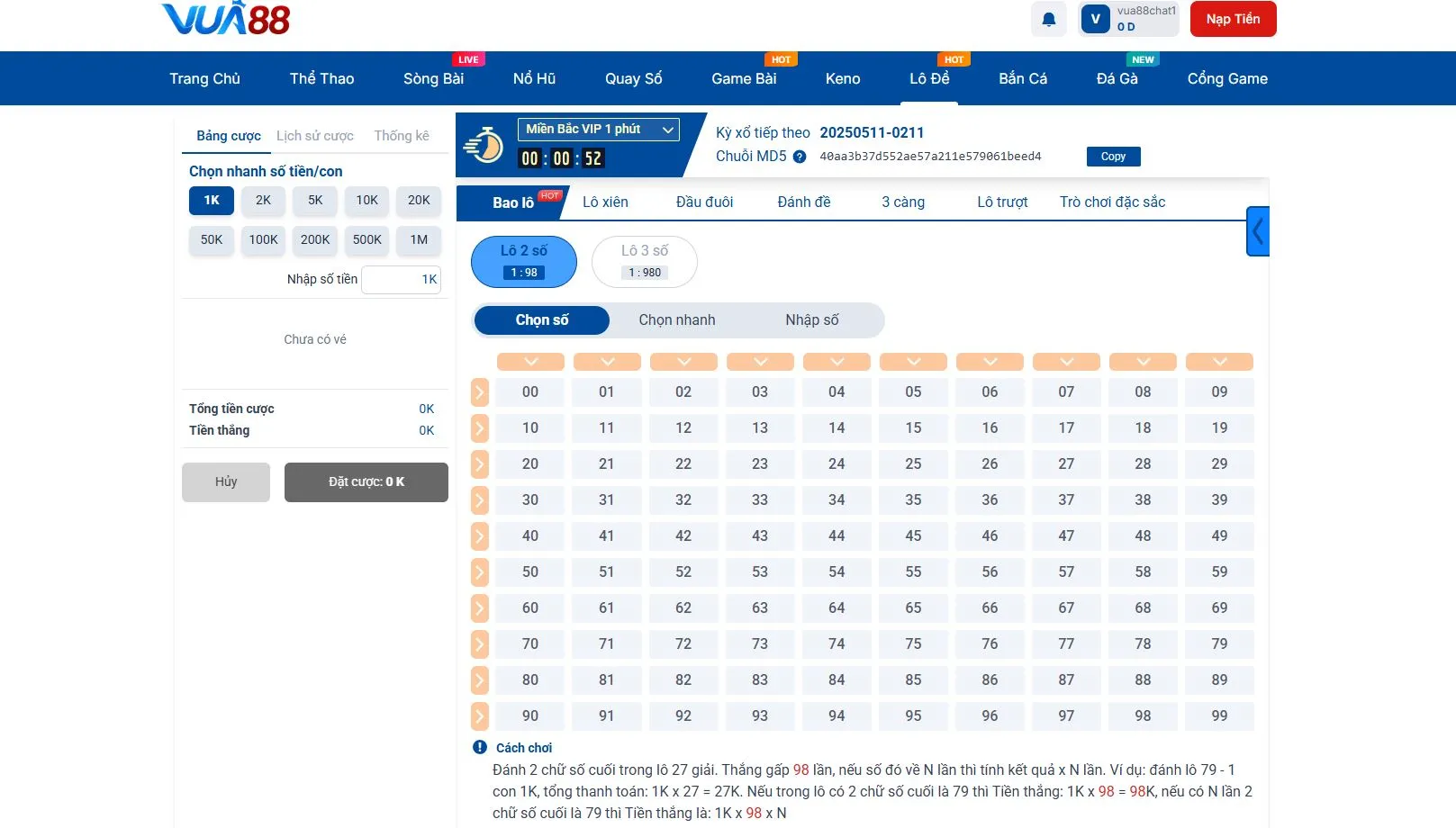Click the red Nạp Tiền button
The image size is (1456, 828).
coord(1233,18)
